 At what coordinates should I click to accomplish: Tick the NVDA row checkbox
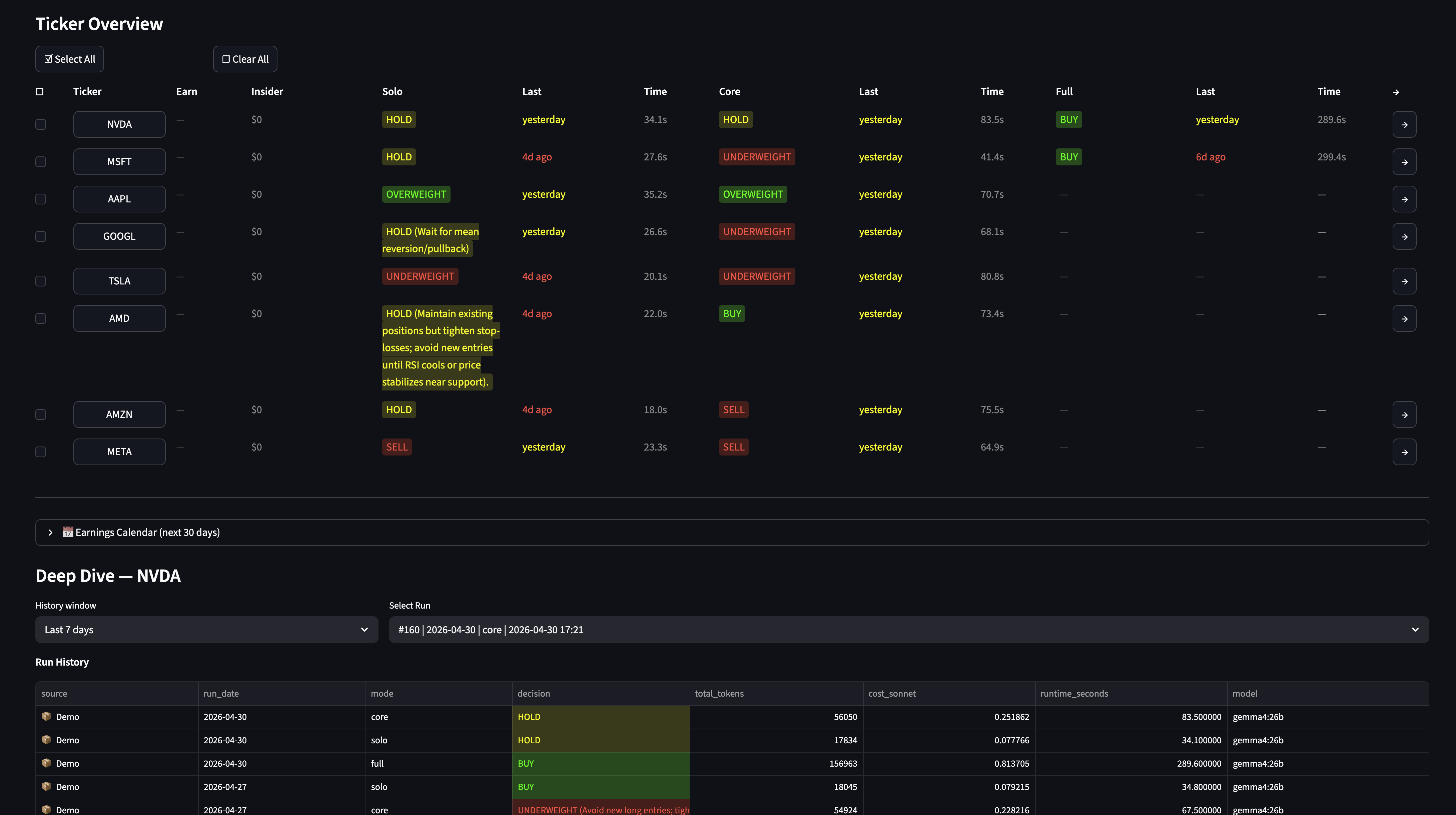click(41, 124)
